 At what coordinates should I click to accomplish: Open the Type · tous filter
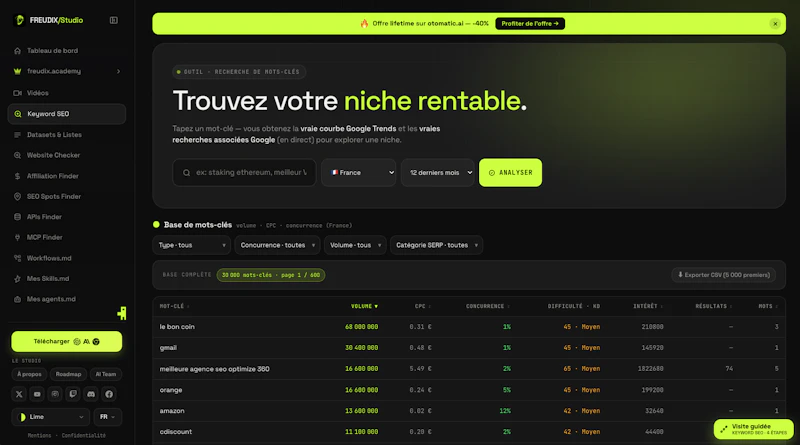[x=191, y=245]
